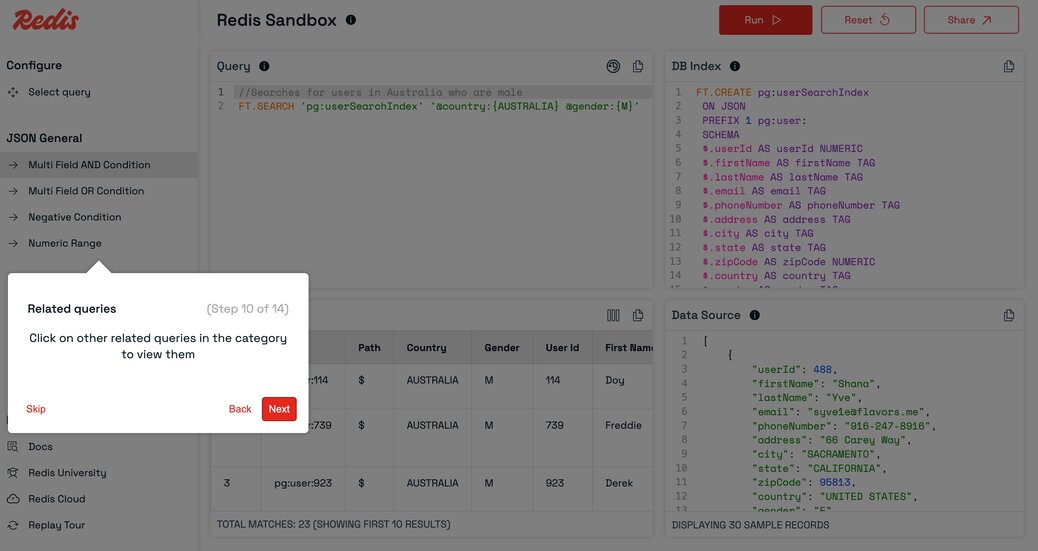Image resolution: width=1038 pixels, height=551 pixels.
Task: Run the query
Action: coord(765,20)
